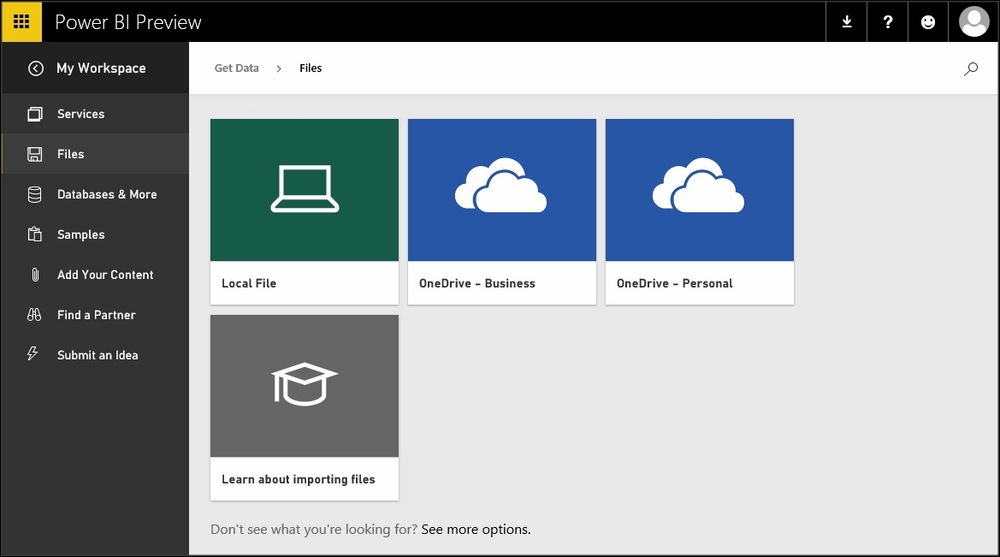Open the help question mark icon
The width and height of the screenshot is (1000, 557).
point(888,22)
